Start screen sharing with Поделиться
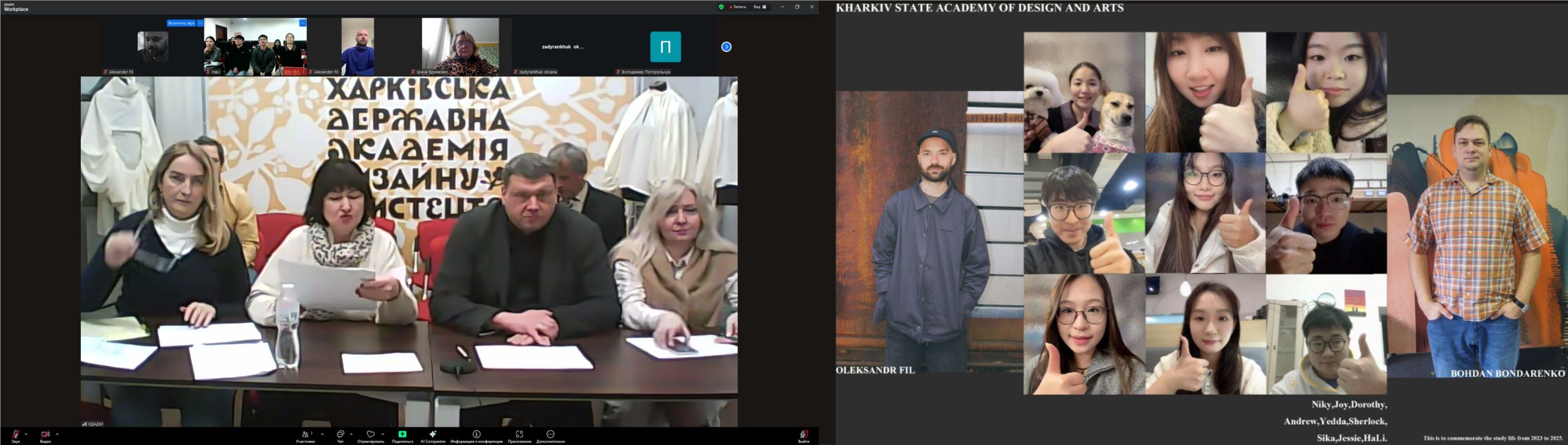 pos(402,435)
